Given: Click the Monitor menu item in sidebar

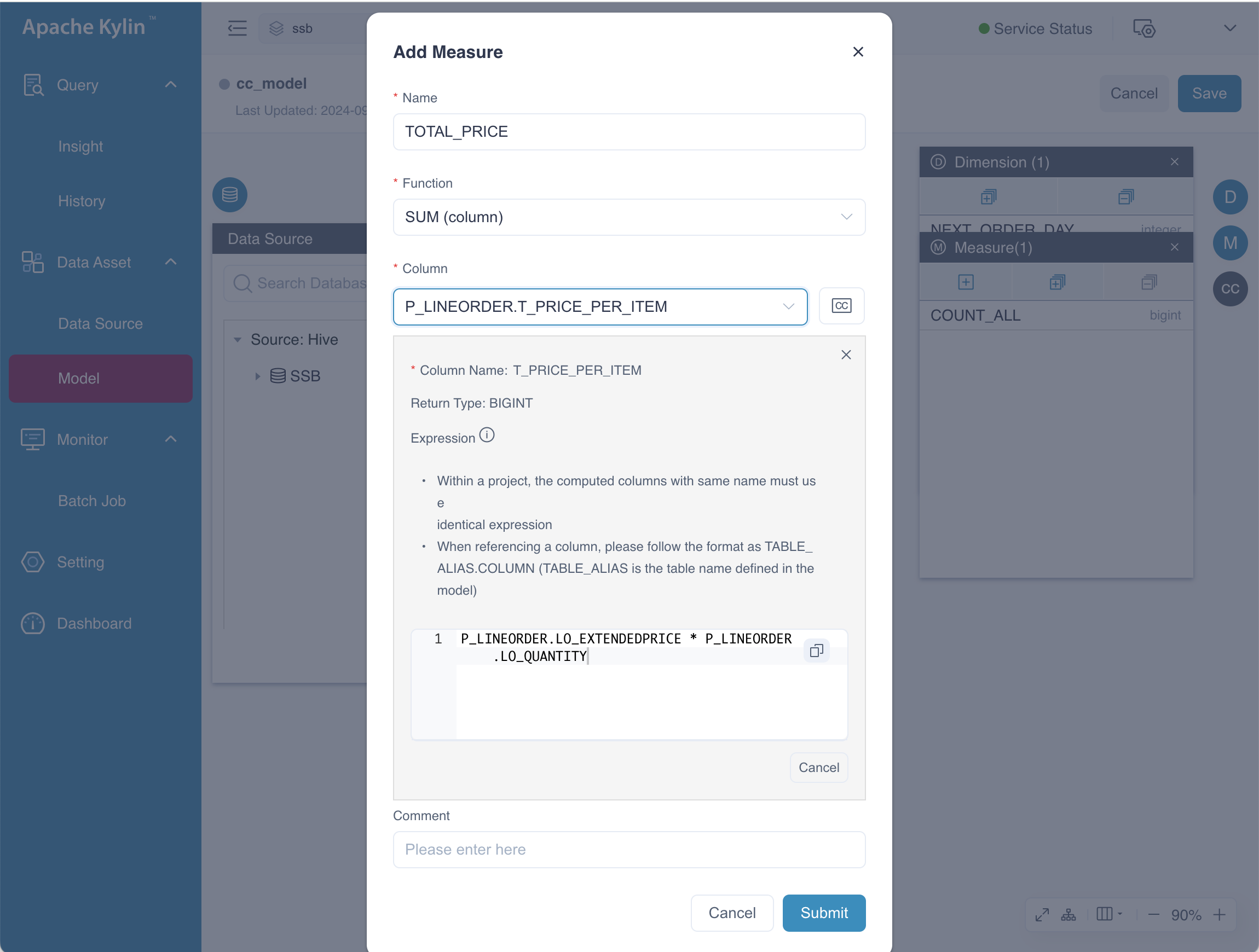Looking at the screenshot, I should [82, 439].
